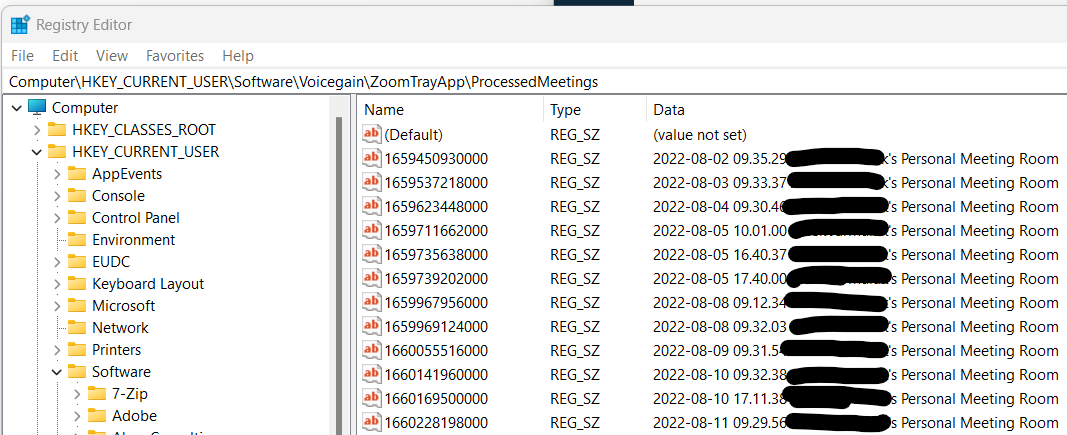Image resolution: width=1067 pixels, height=435 pixels.
Task: Select the Control Panel folder icon
Action: click(77, 217)
